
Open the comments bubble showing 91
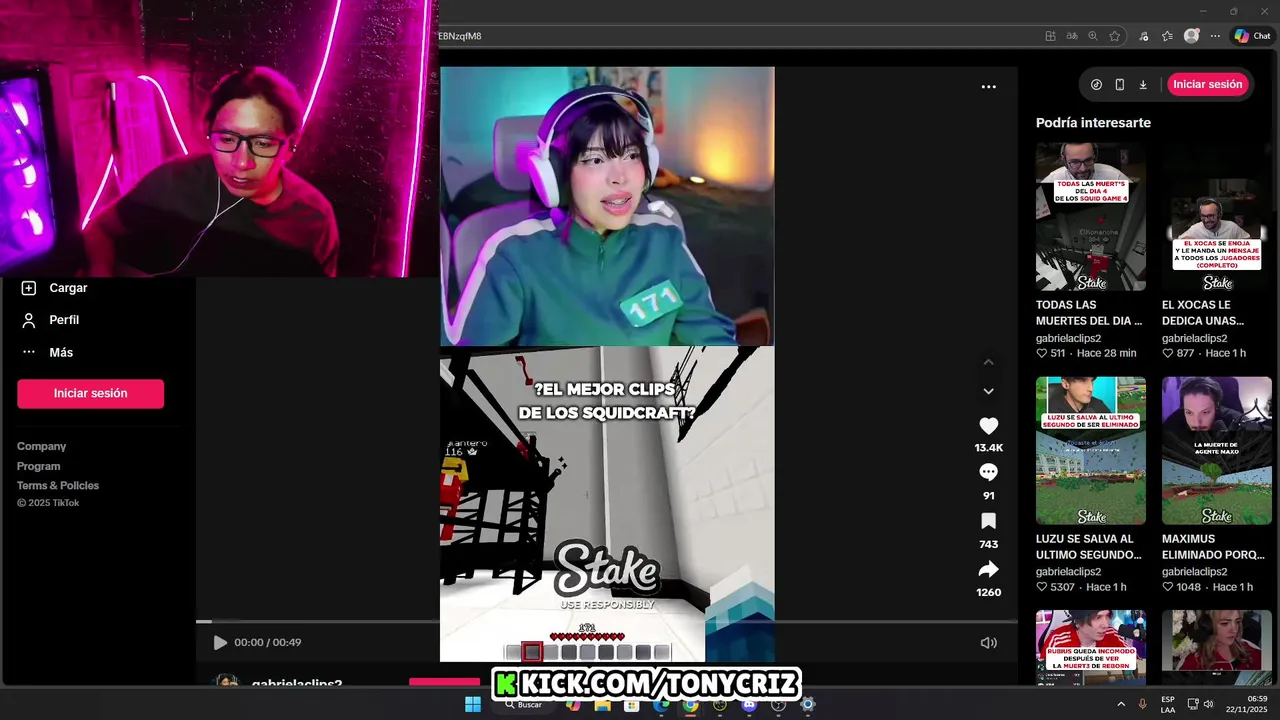pyautogui.click(x=988, y=472)
